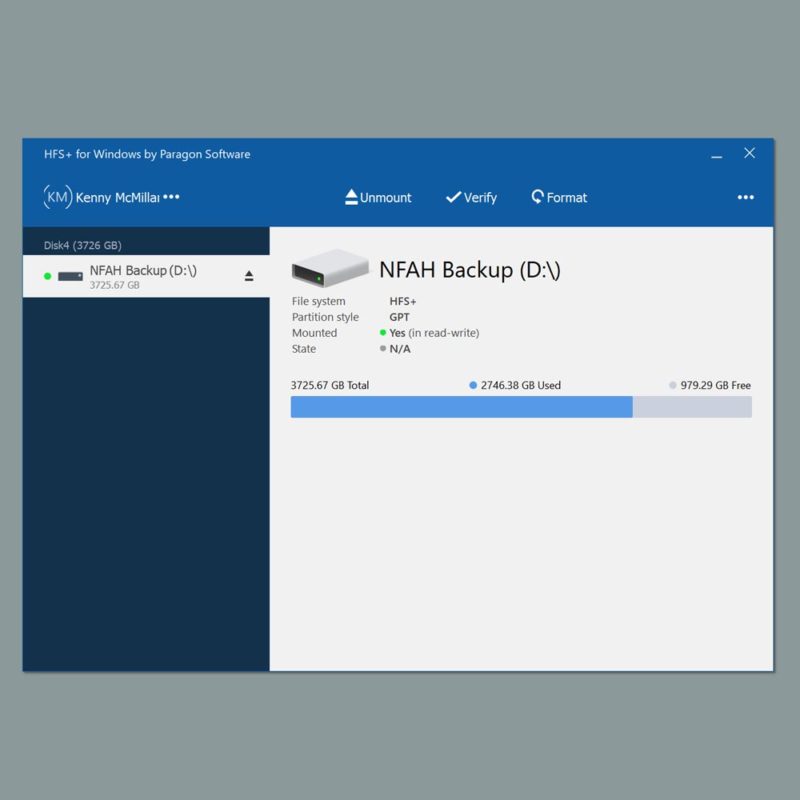This screenshot has width=800, height=800.
Task: Click the 3725.67 GB Total label
Action: (330, 385)
